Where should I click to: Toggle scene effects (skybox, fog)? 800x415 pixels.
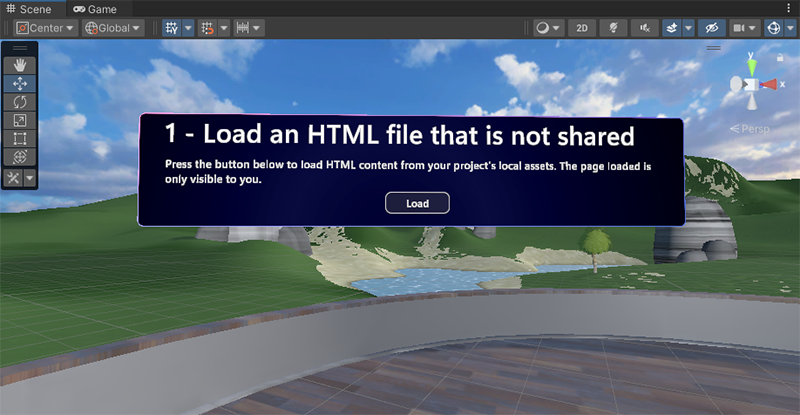tap(672, 28)
